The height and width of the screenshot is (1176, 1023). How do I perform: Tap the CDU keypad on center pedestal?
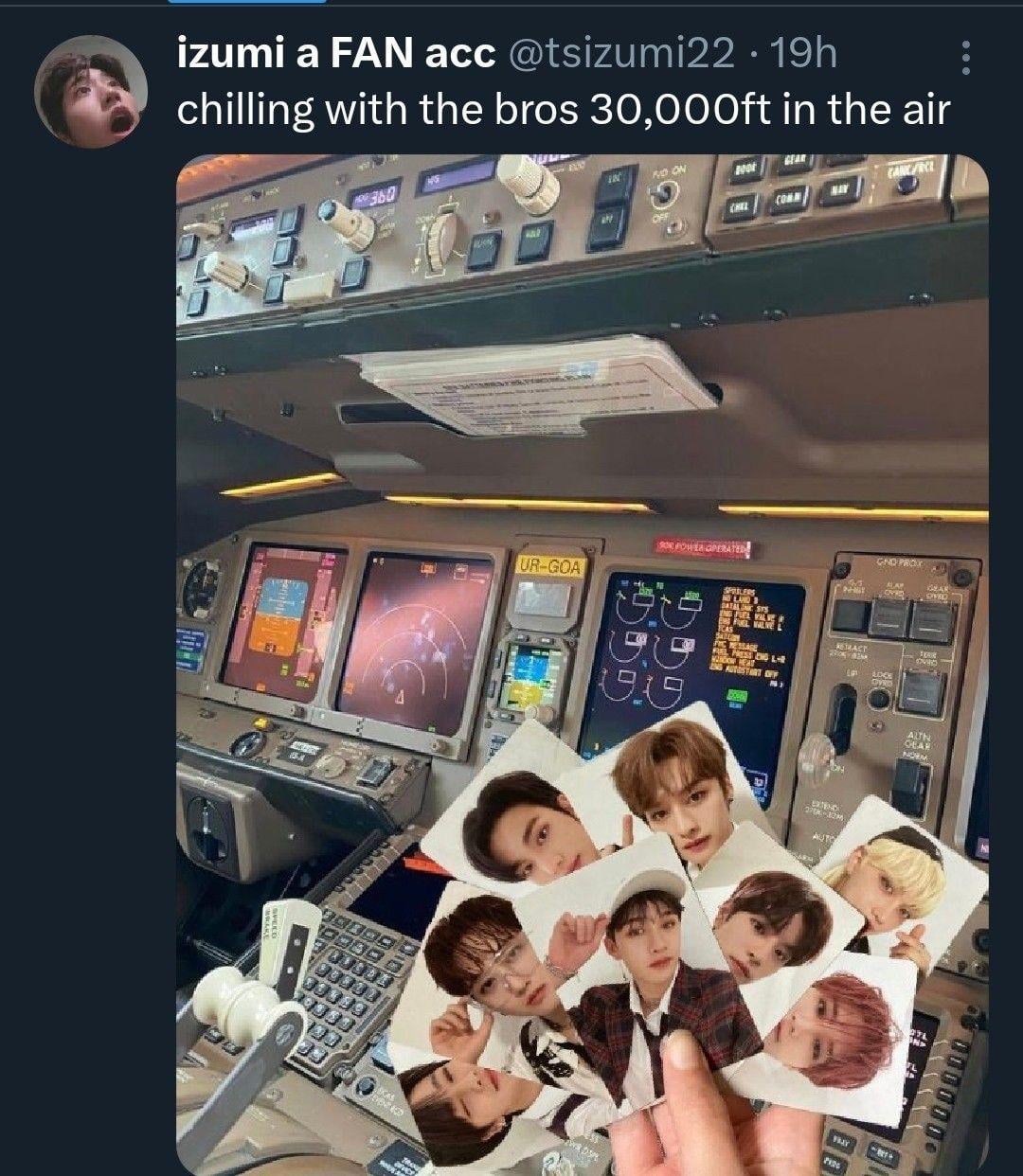(x=355, y=985)
